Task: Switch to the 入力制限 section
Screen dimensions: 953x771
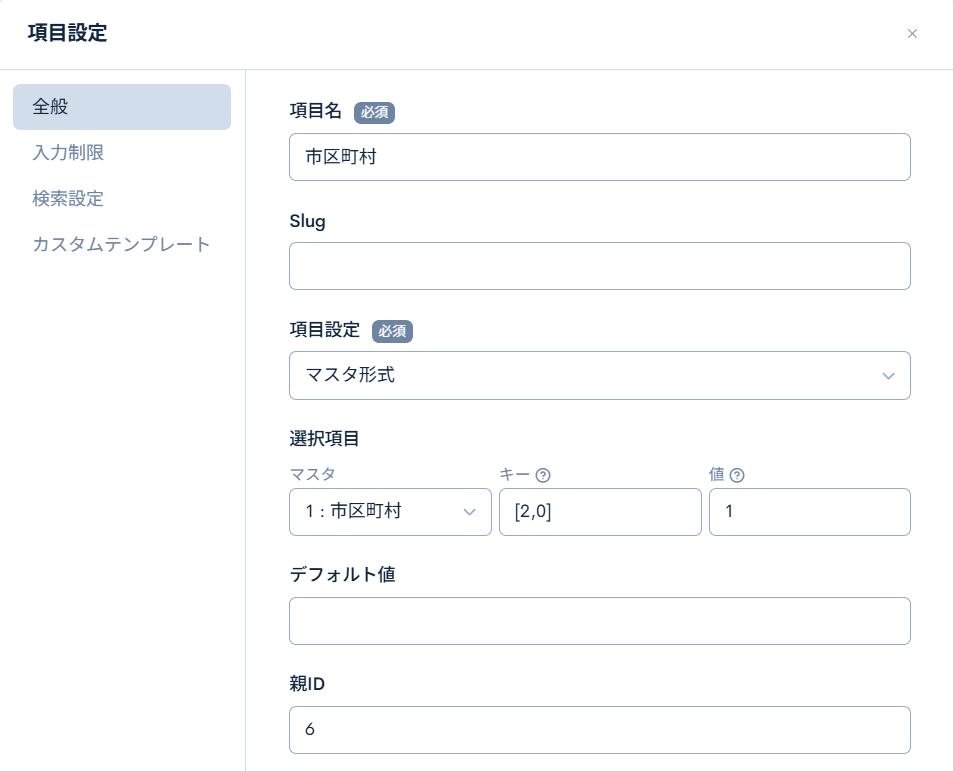Action: click(68, 152)
